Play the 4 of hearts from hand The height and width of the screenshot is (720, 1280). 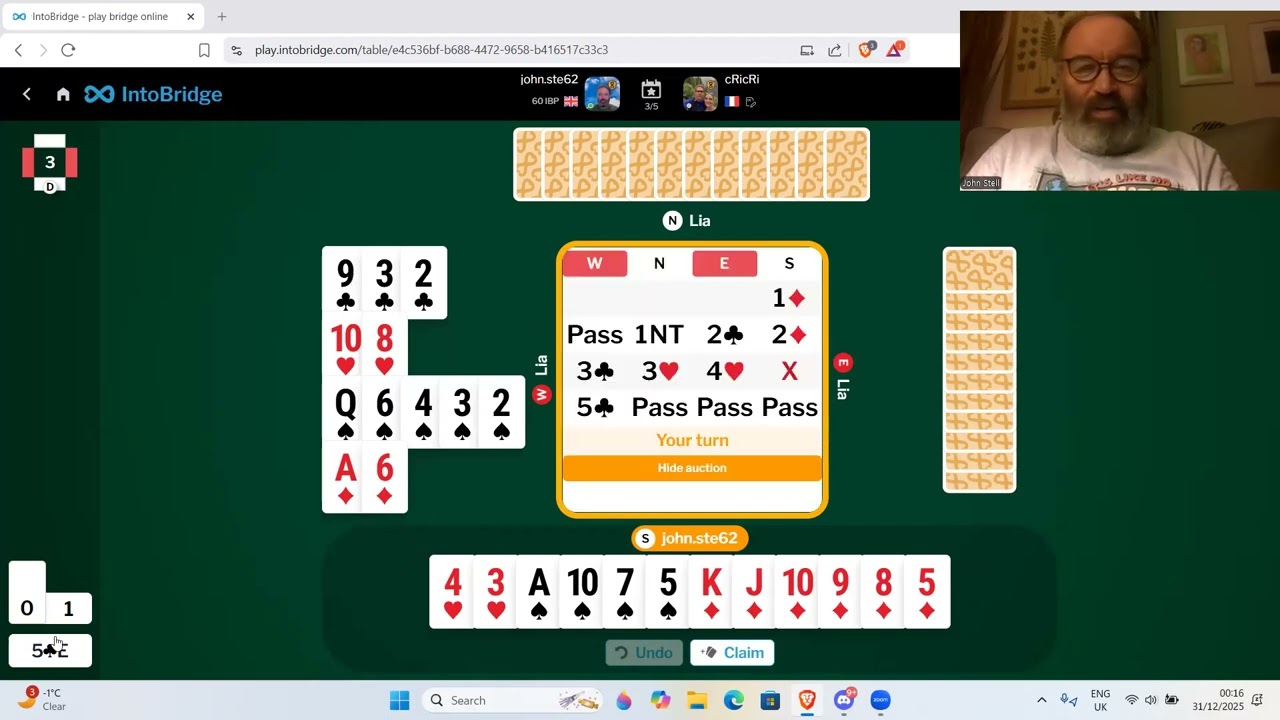tap(451, 592)
